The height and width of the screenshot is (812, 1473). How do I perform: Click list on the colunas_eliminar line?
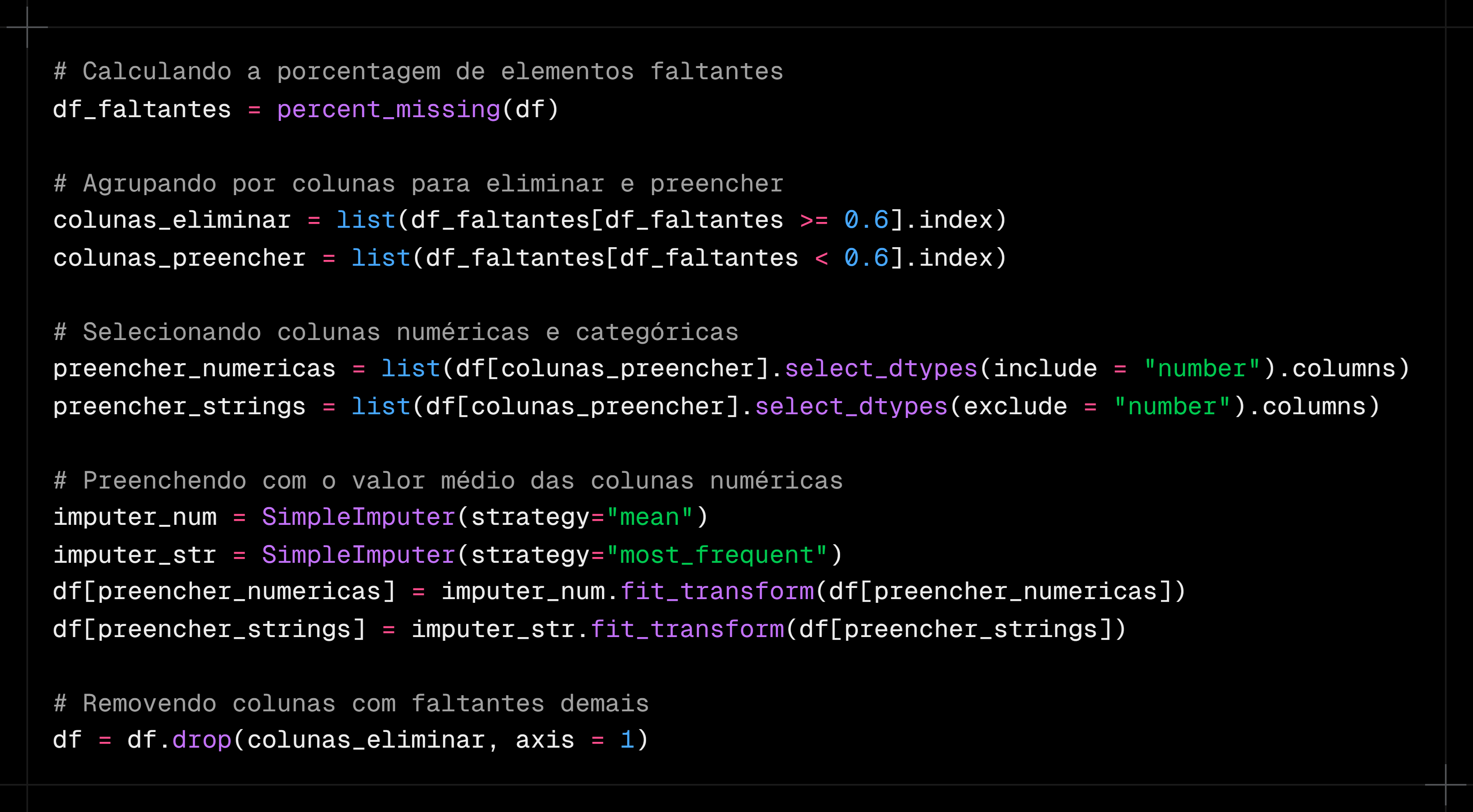point(366,220)
